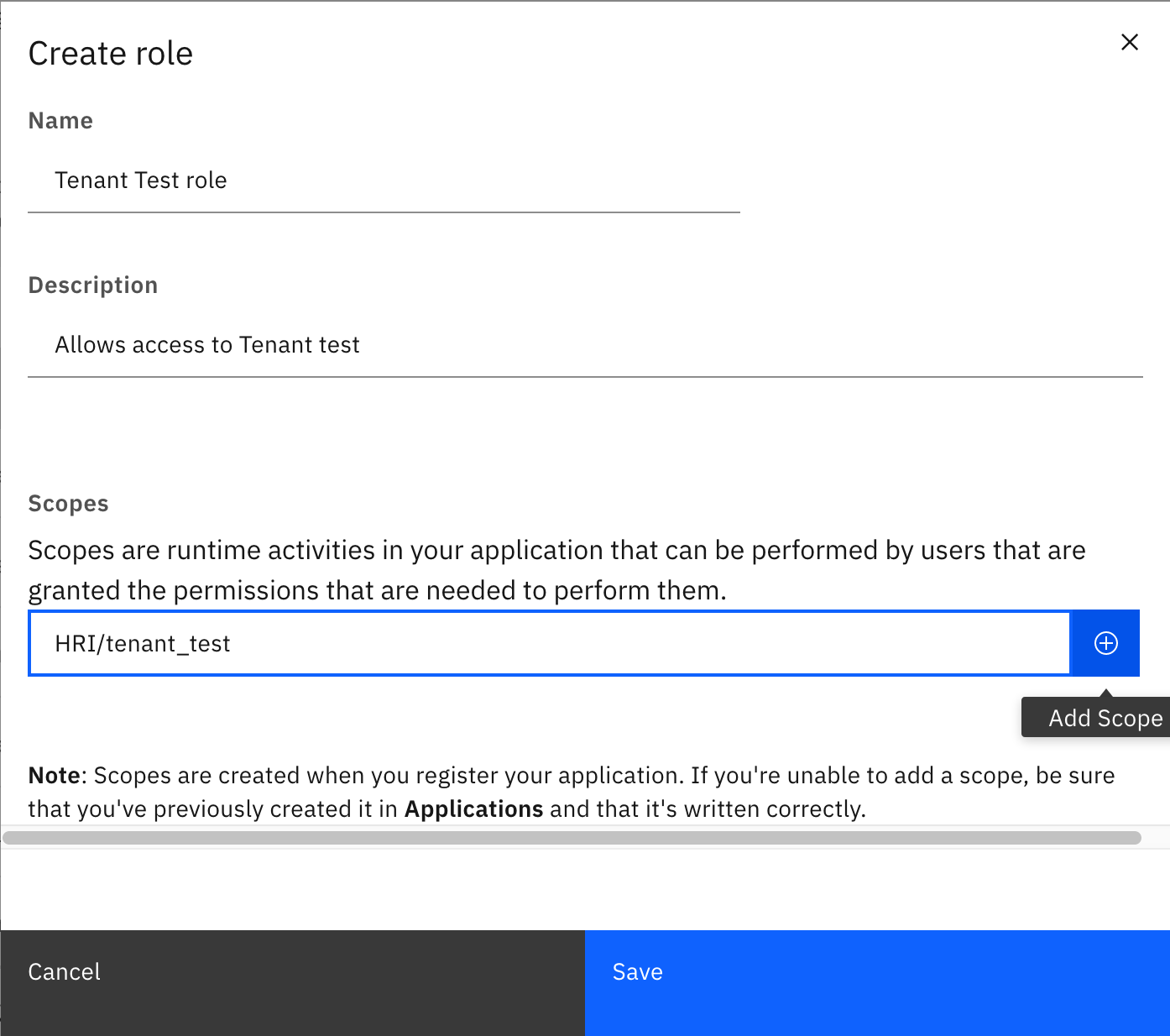The height and width of the screenshot is (1036, 1170).
Task: Click the Name input field
Action: click(384, 181)
